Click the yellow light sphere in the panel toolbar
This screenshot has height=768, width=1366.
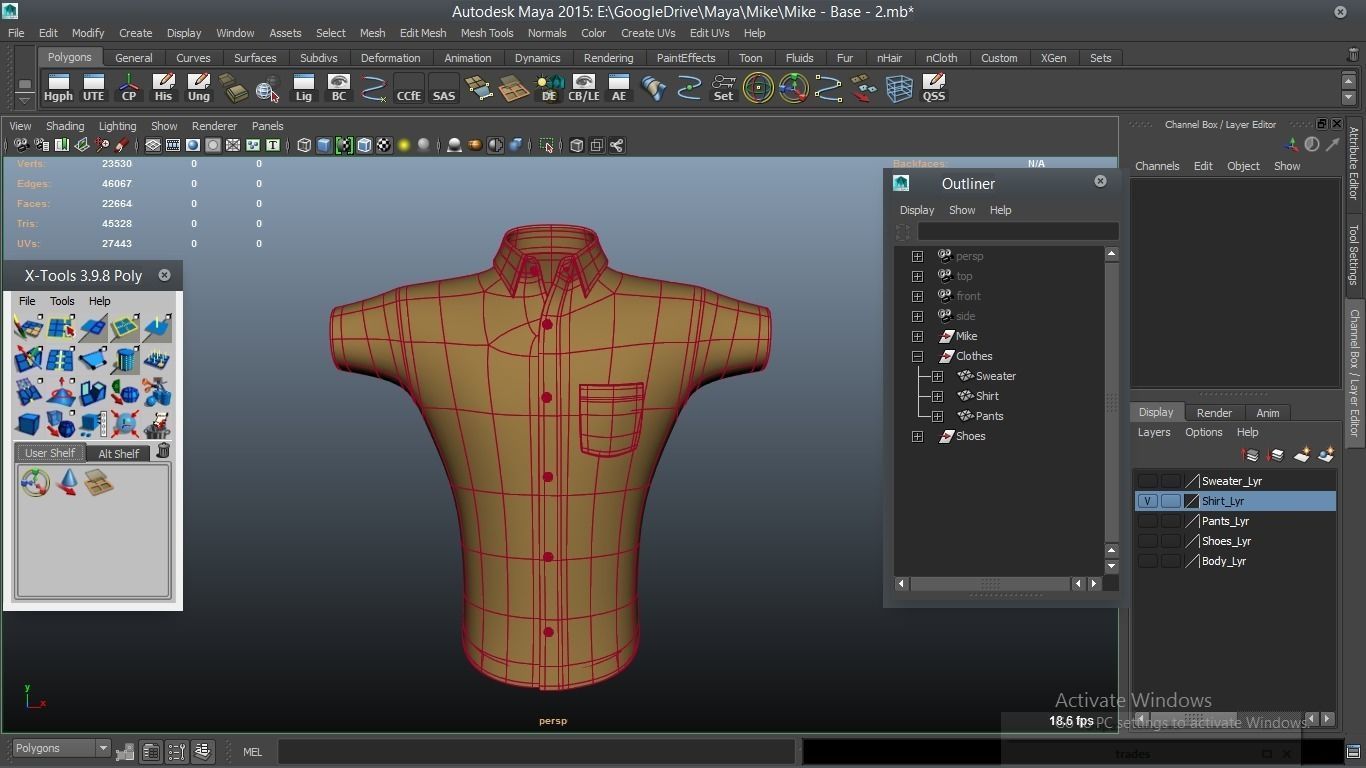click(404, 146)
